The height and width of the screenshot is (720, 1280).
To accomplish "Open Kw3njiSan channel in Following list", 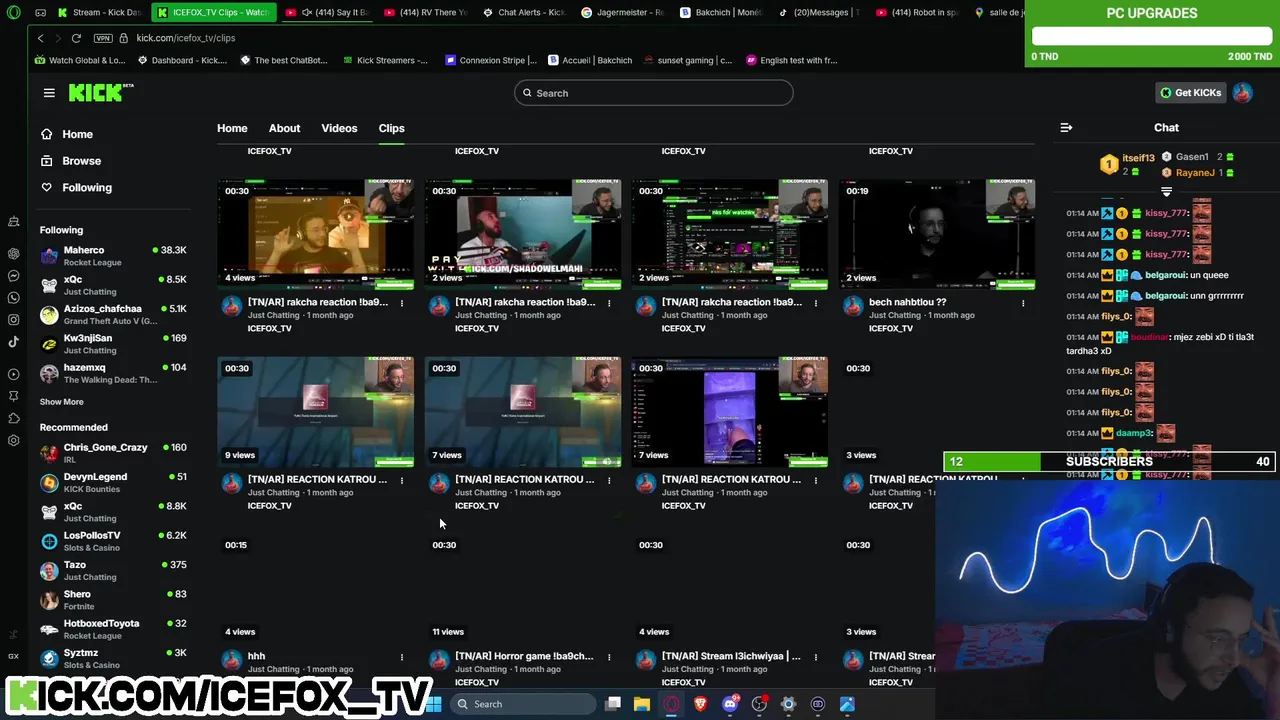I will point(113,344).
